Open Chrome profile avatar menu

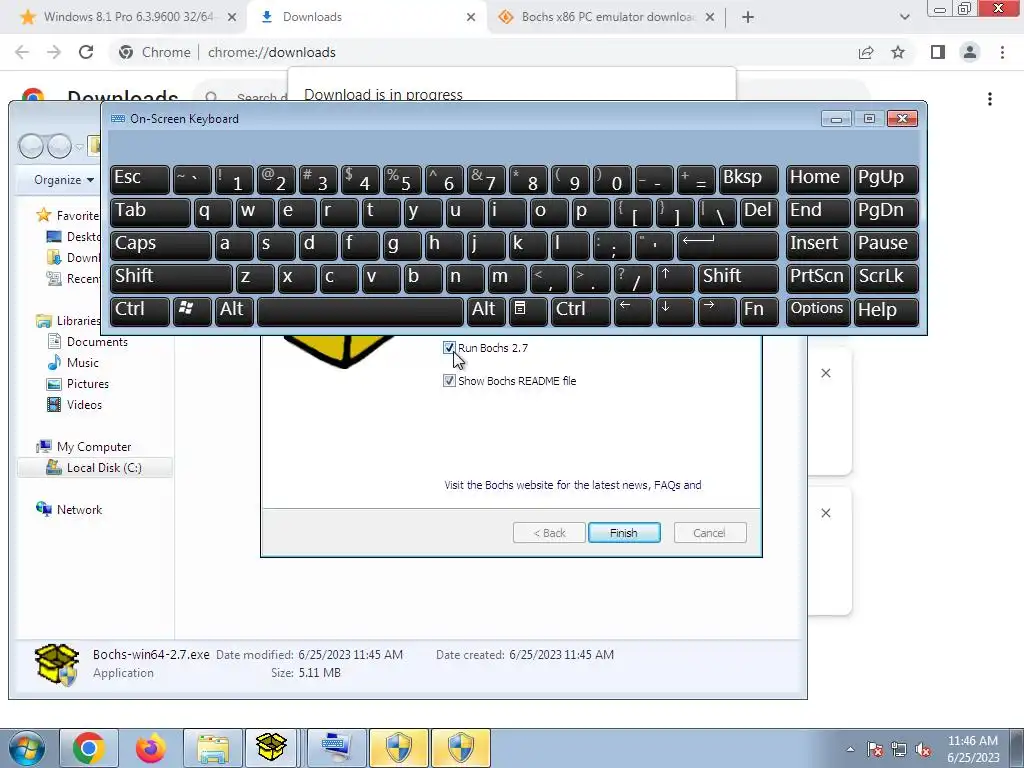(x=970, y=52)
